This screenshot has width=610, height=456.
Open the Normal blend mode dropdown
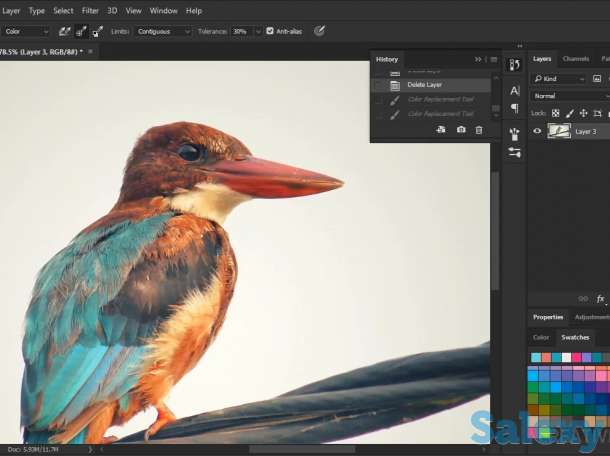pyautogui.click(x=570, y=96)
